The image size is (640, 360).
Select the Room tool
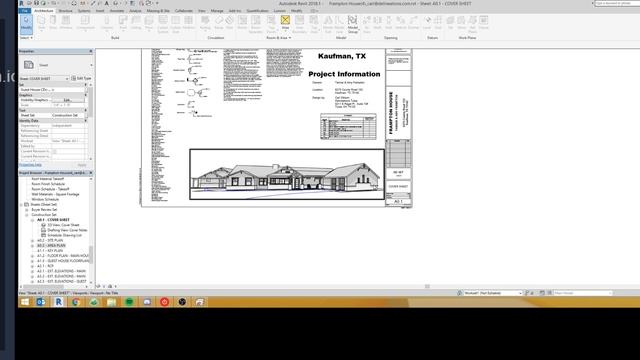[x=242, y=23]
